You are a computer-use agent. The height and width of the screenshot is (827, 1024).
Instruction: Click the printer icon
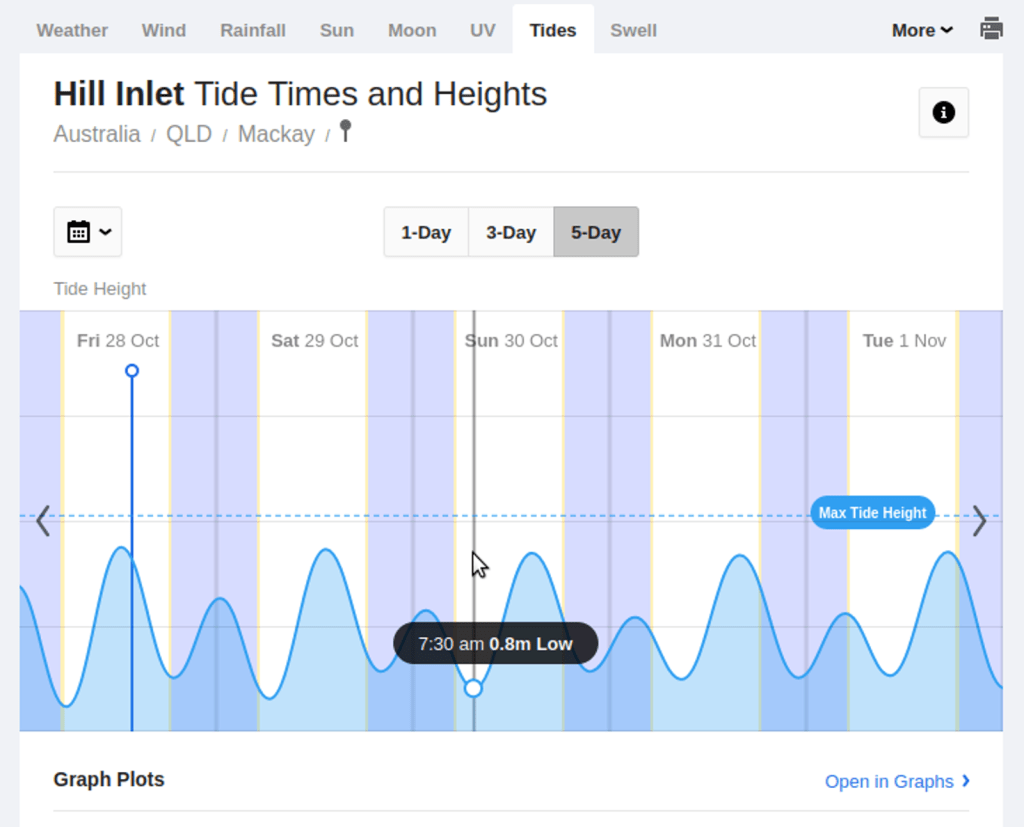click(991, 29)
